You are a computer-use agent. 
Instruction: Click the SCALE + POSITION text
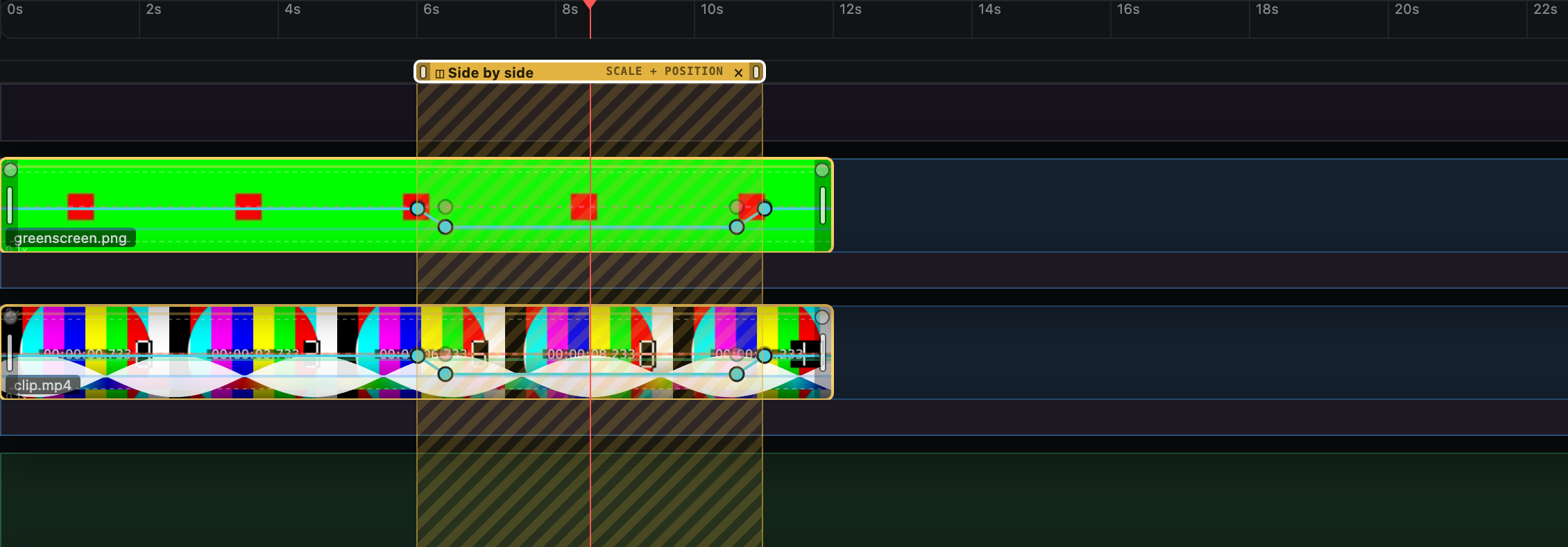664,71
